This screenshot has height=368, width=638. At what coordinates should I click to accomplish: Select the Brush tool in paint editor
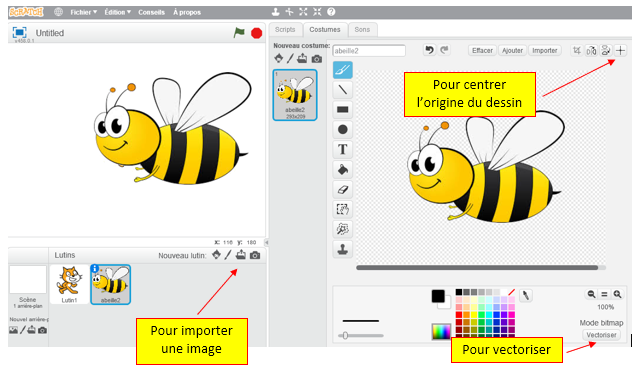(x=343, y=70)
